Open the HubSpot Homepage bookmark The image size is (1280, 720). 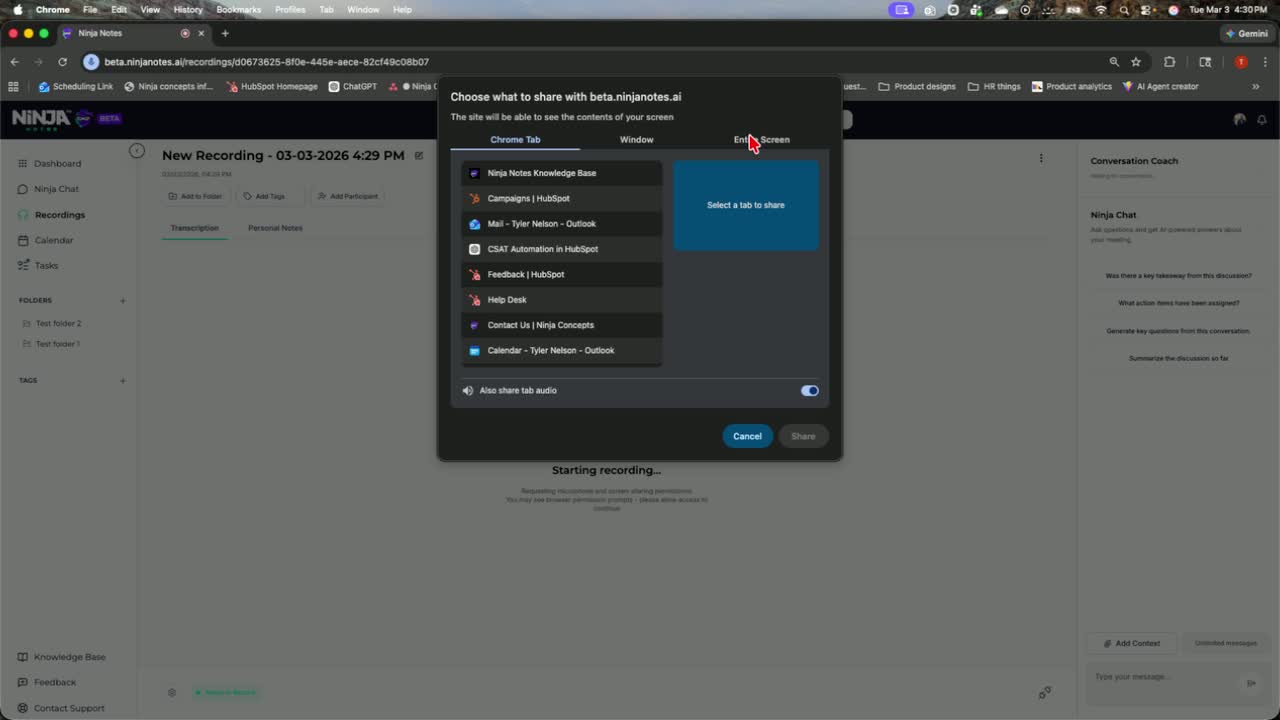(x=272, y=87)
